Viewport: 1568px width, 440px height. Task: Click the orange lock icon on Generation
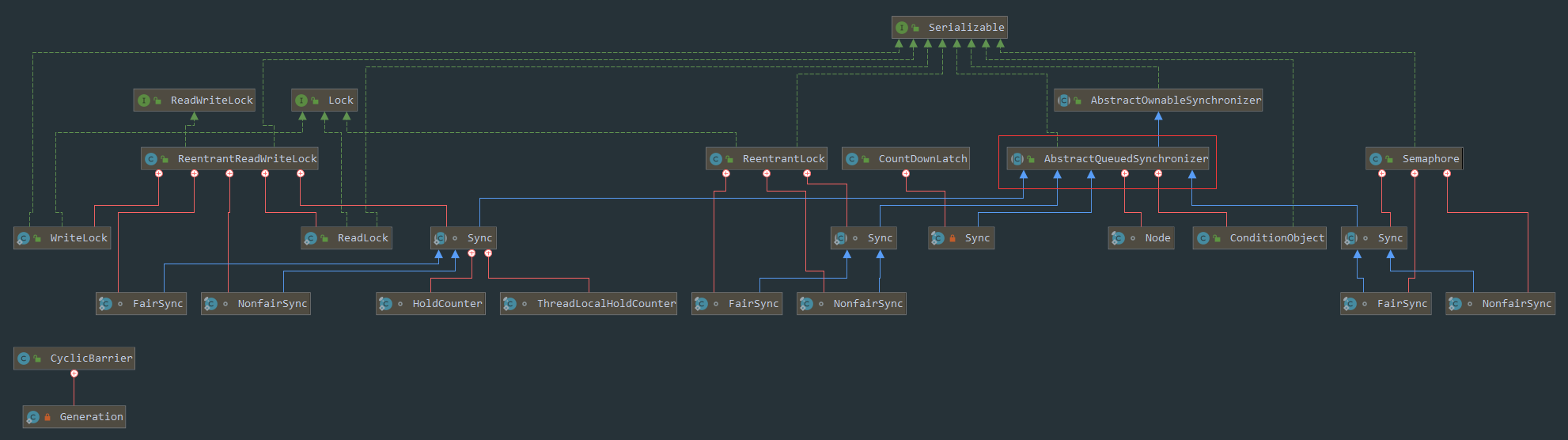(x=47, y=417)
